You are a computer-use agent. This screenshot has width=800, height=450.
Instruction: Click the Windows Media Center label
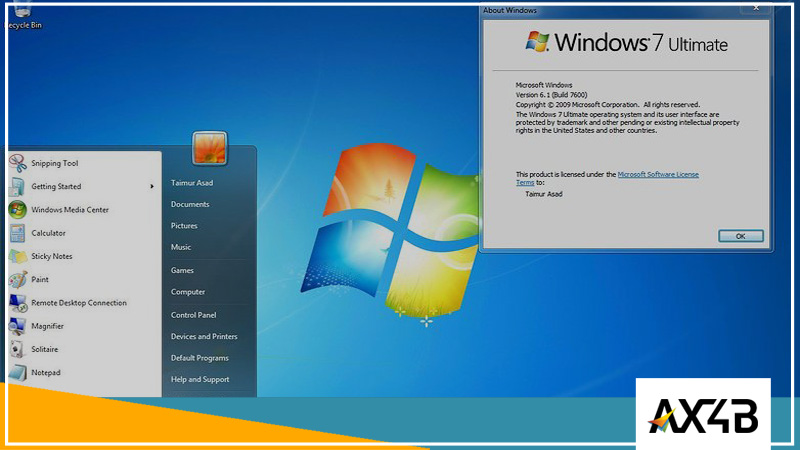(x=70, y=210)
